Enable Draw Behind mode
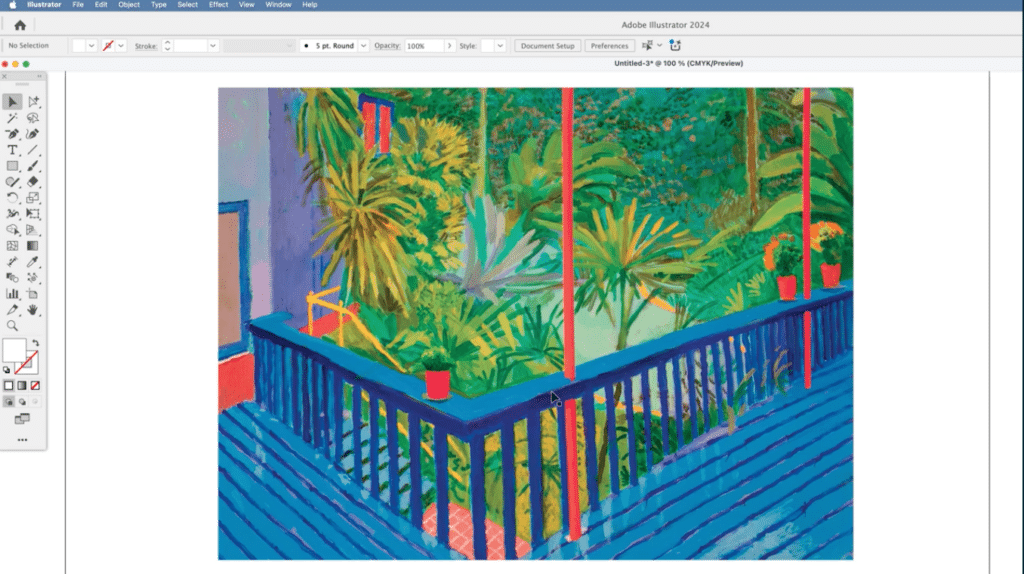The width and height of the screenshot is (1024, 574). pos(22,402)
